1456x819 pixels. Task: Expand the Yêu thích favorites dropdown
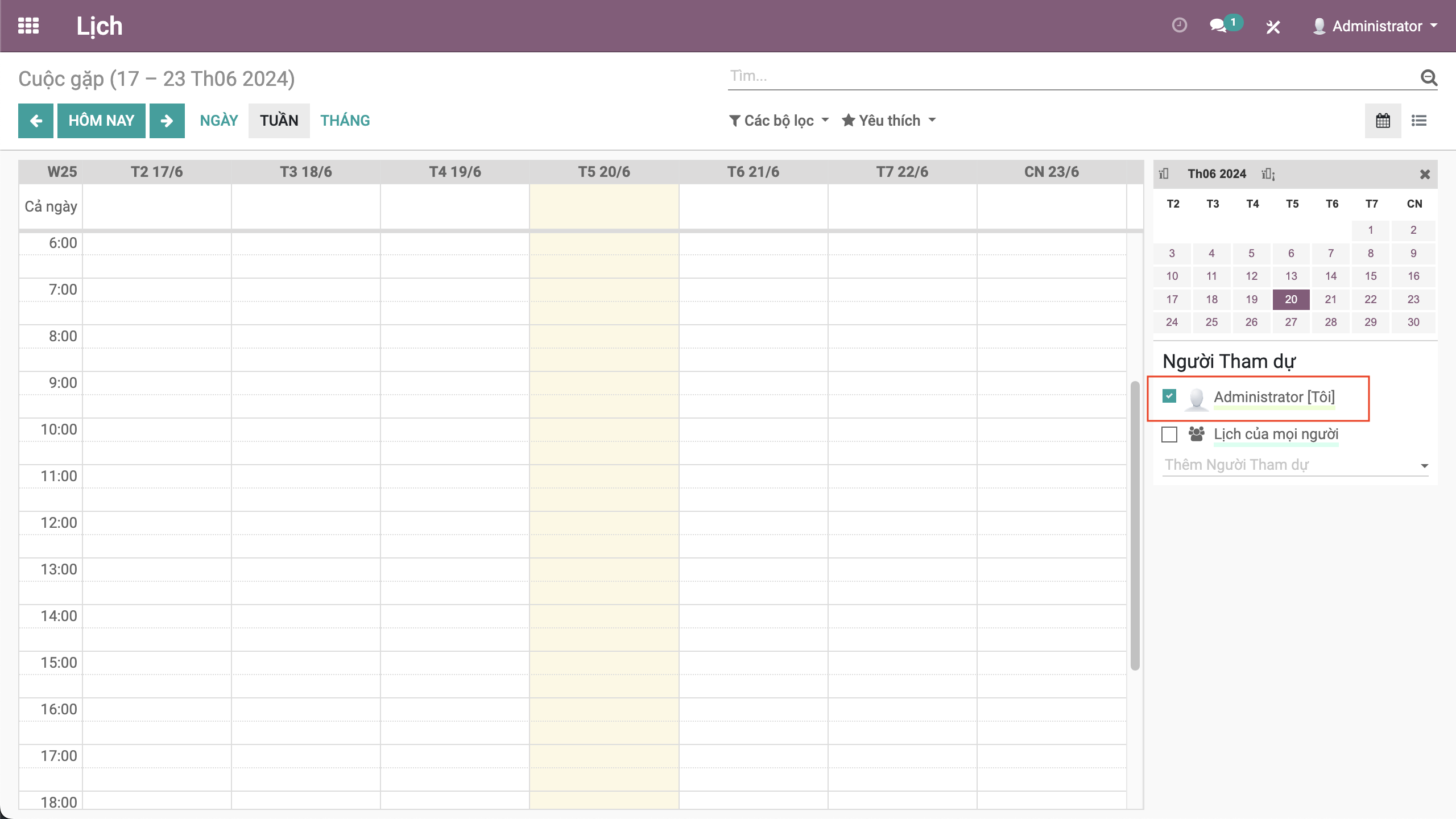[889, 121]
